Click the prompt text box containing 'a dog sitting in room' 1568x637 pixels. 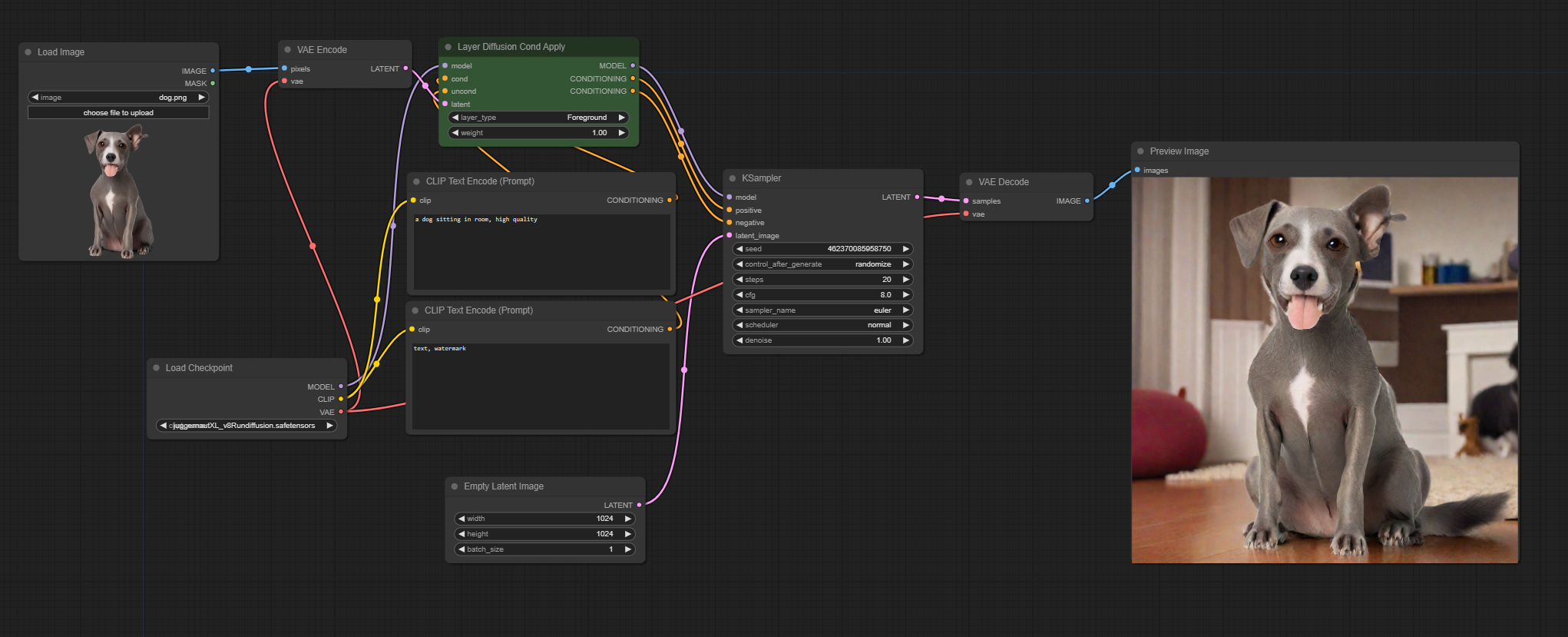pyautogui.click(x=541, y=252)
